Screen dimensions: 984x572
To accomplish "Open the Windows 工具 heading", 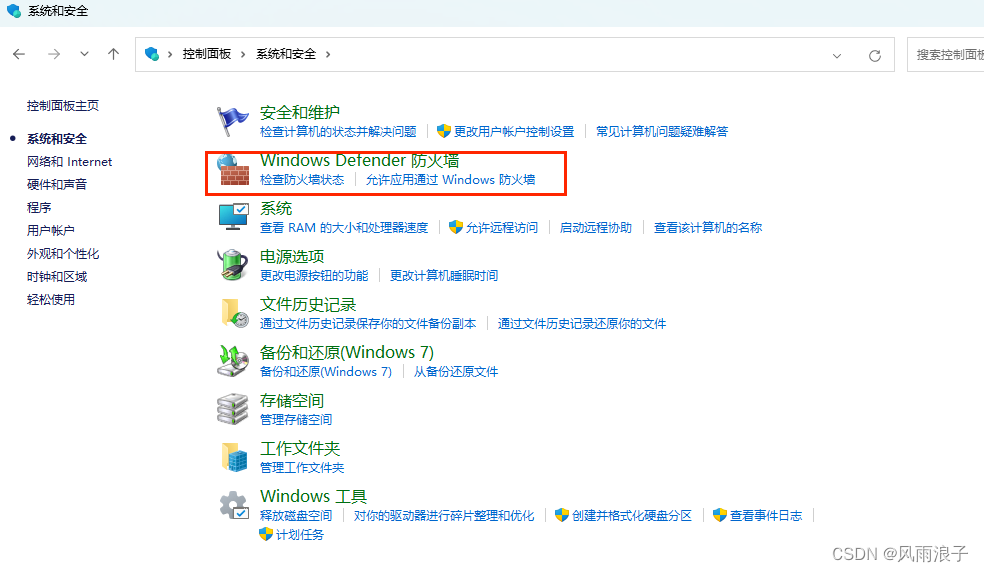I will coord(313,497).
